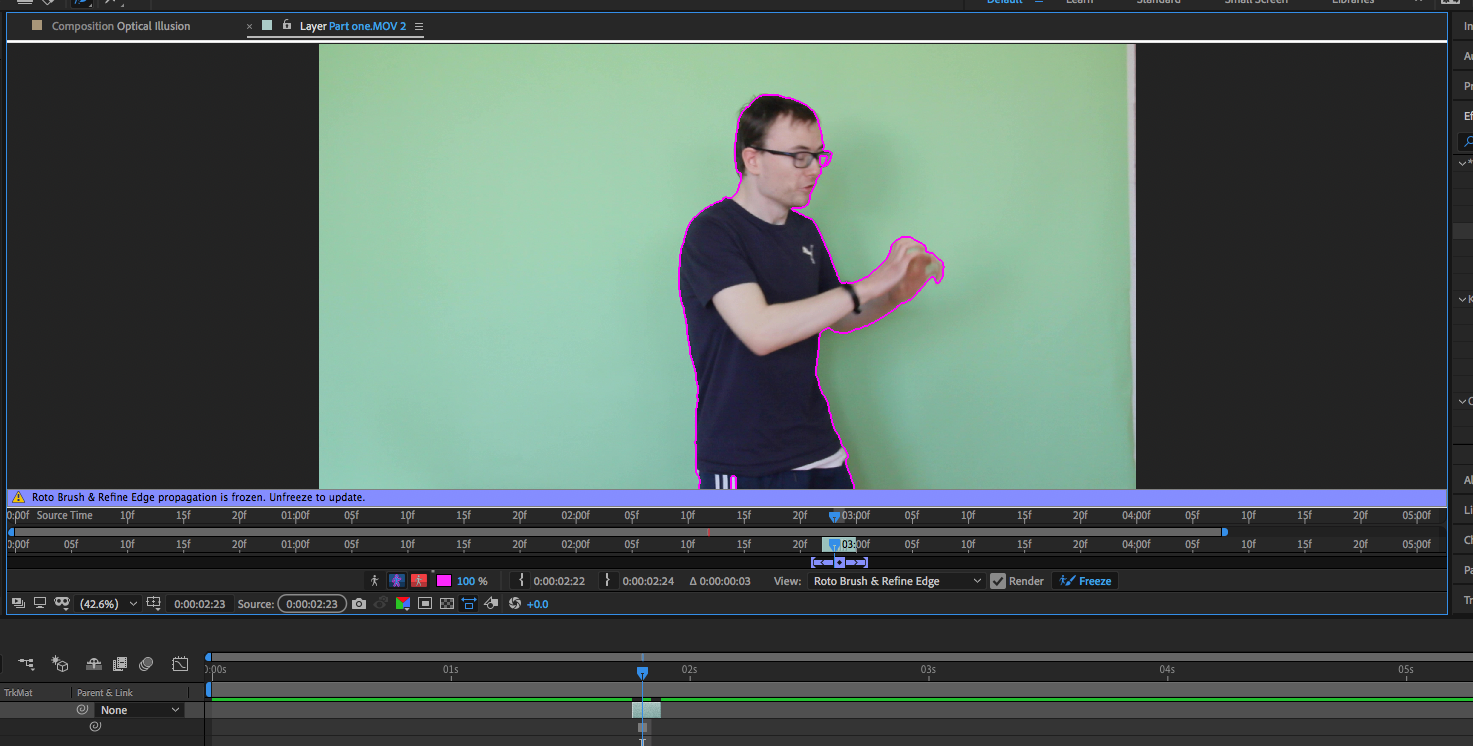Click the property pick whip in lower row
1473x746 pixels.
[x=95, y=727]
